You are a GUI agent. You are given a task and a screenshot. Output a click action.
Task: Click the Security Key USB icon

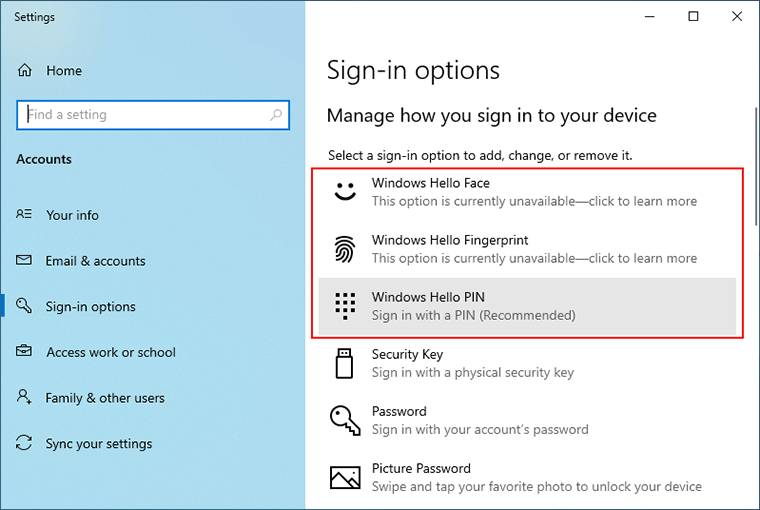345,363
